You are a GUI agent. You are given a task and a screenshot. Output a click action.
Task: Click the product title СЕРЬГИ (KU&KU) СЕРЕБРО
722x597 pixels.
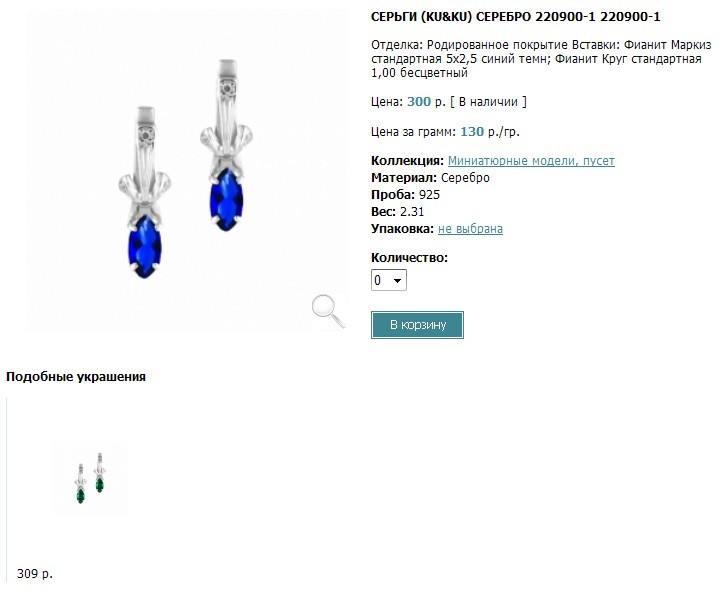(x=451, y=17)
